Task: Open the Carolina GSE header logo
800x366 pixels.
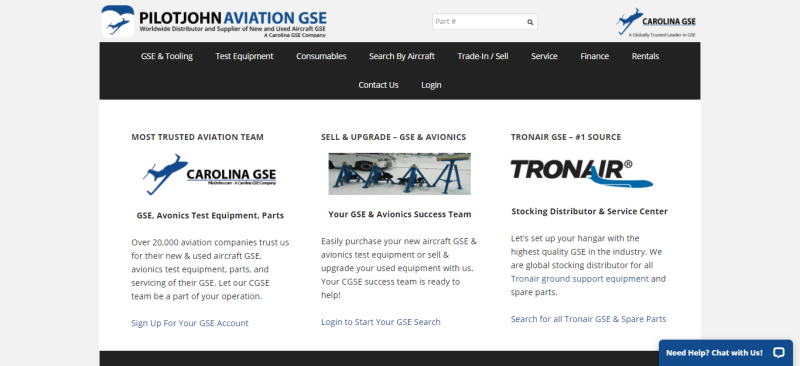Action: click(x=656, y=22)
